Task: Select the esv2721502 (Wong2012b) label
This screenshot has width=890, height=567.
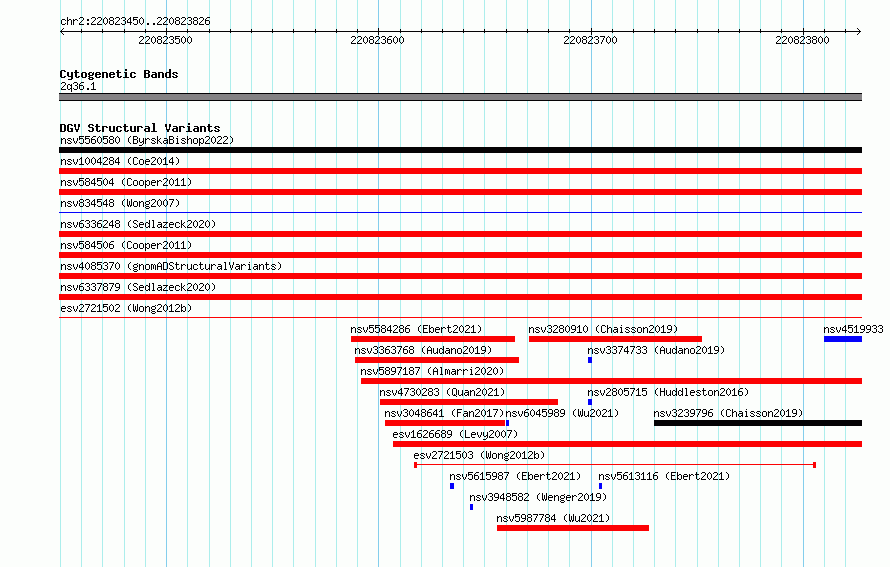Action: pos(126,308)
